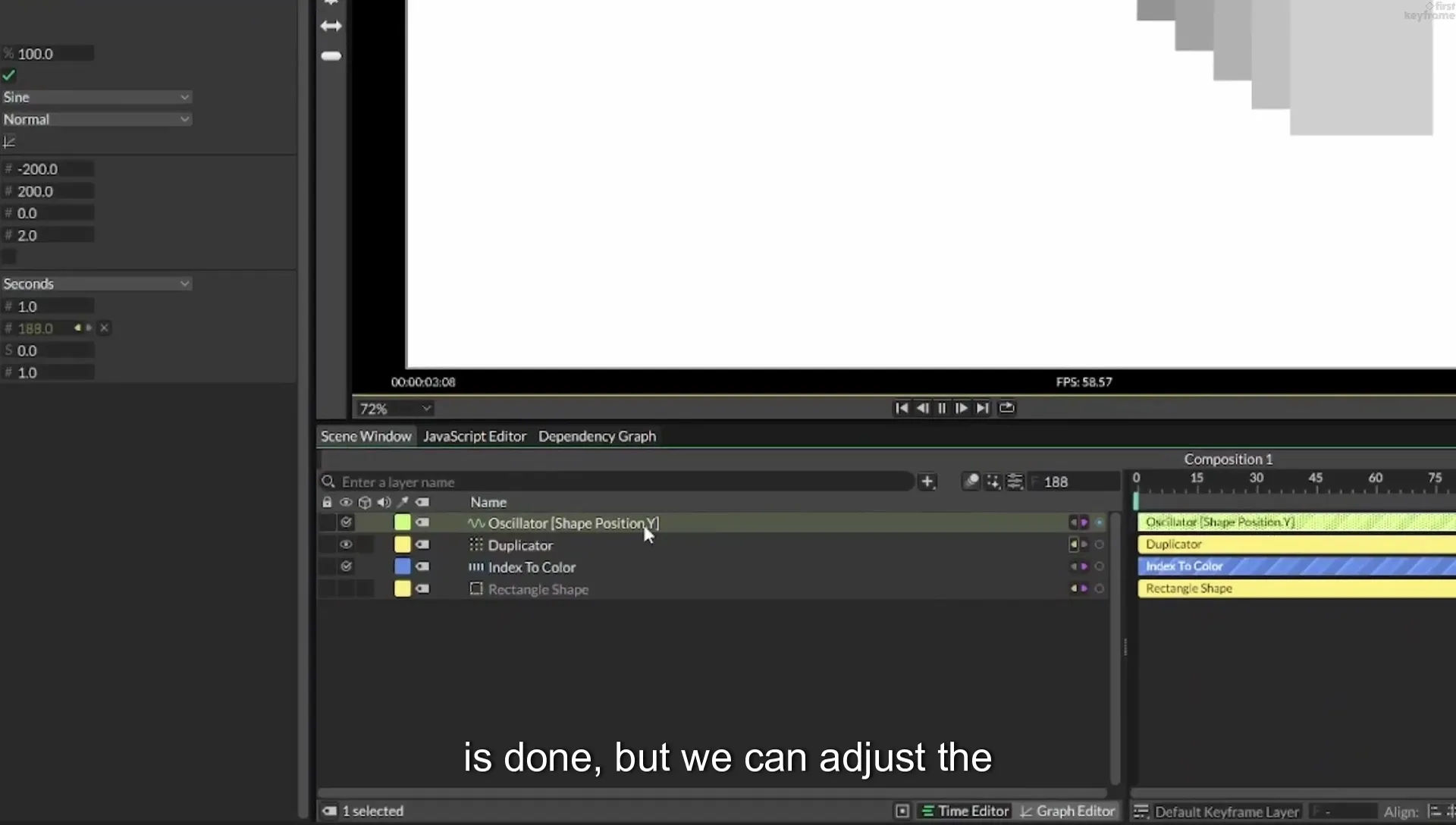The width and height of the screenshot is (1456, 825).
Task: Step forward one frame
Action: (x=962, y=408)
